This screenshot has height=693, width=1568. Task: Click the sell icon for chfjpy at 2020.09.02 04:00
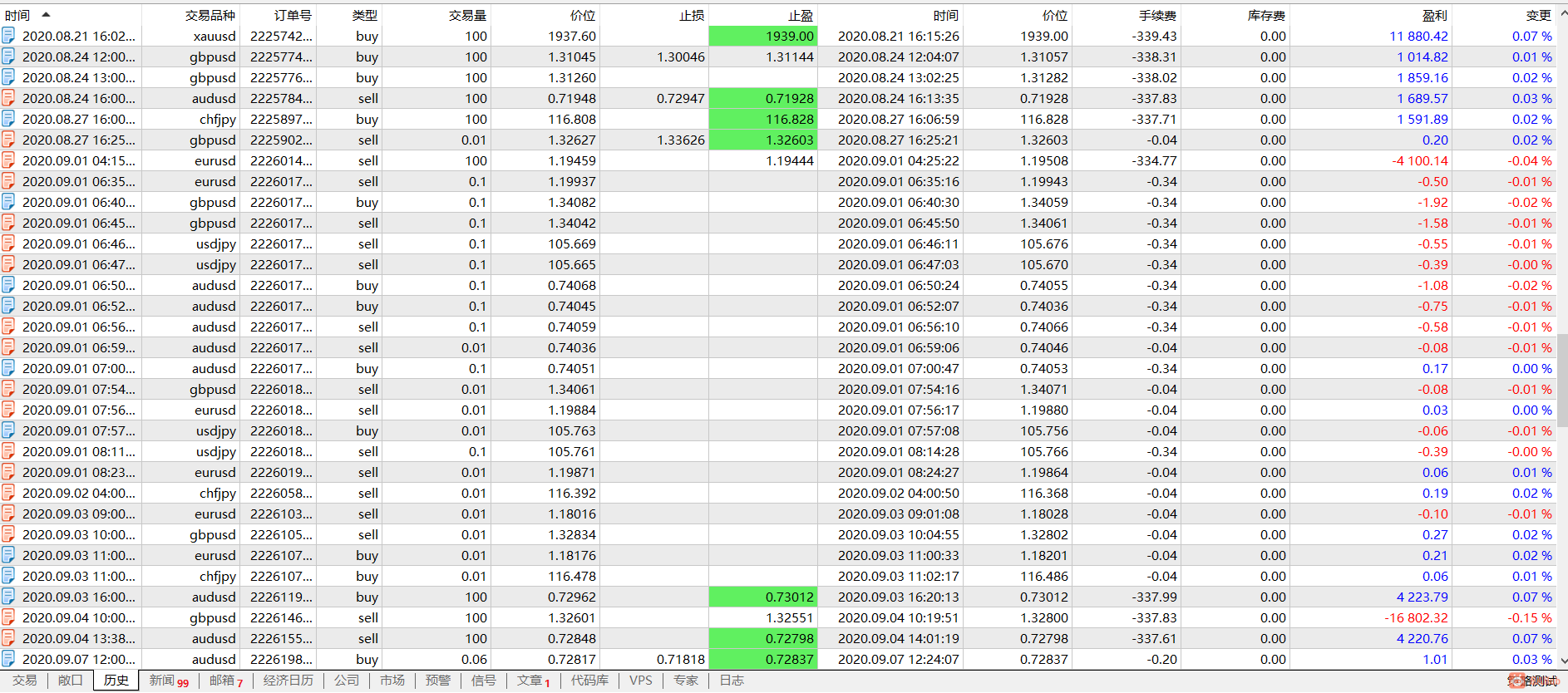click(8, 493)
